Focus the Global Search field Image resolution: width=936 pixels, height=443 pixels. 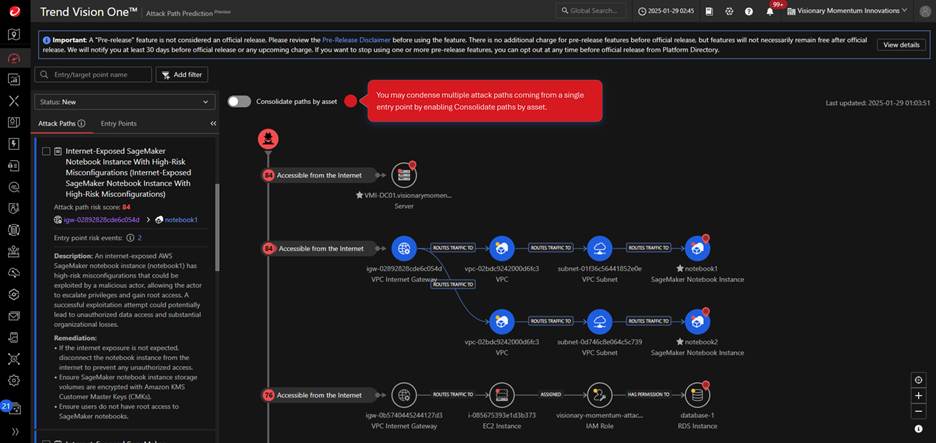(591, 11)
